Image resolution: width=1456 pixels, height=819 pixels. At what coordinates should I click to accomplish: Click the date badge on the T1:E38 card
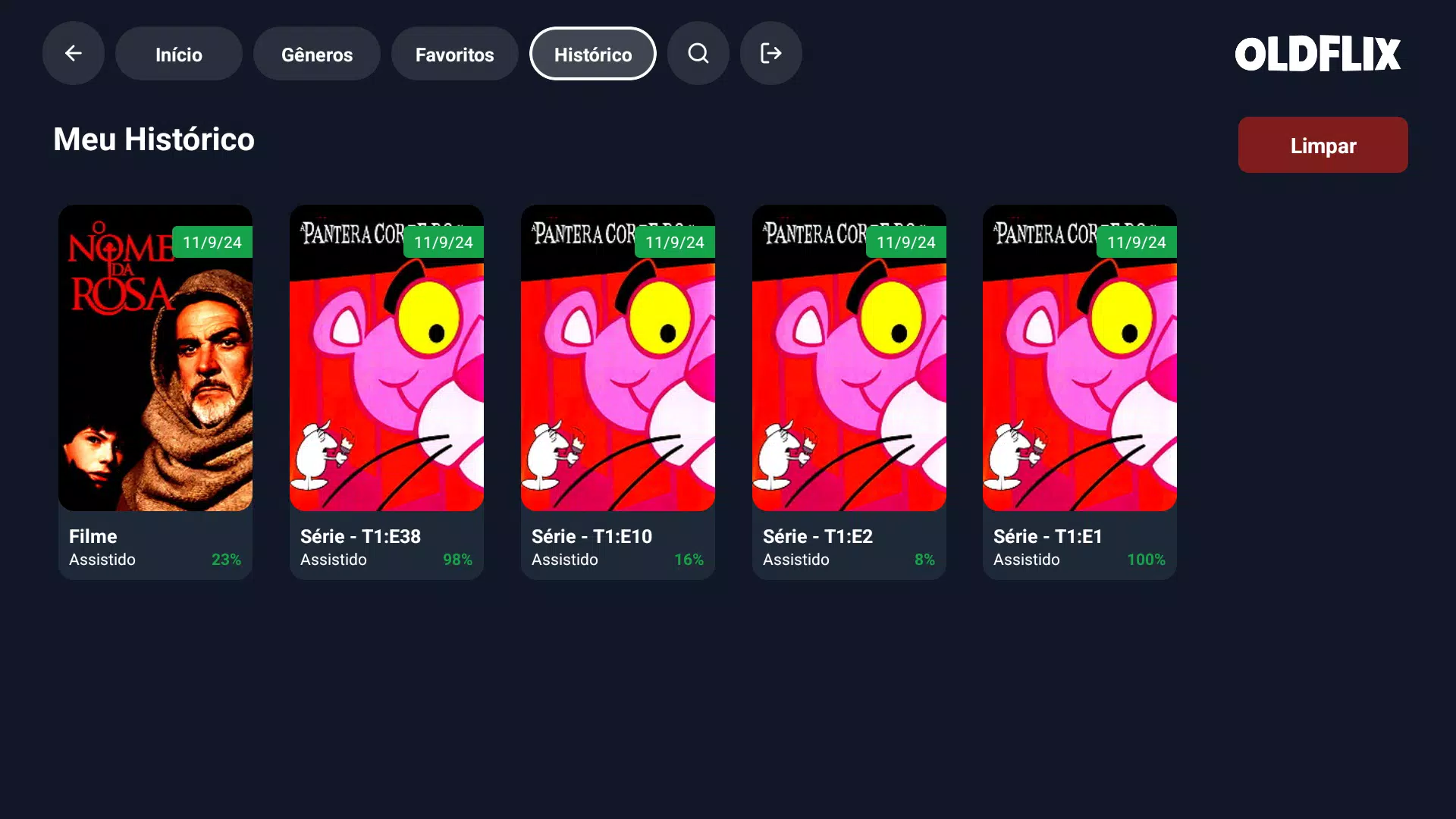444,243
